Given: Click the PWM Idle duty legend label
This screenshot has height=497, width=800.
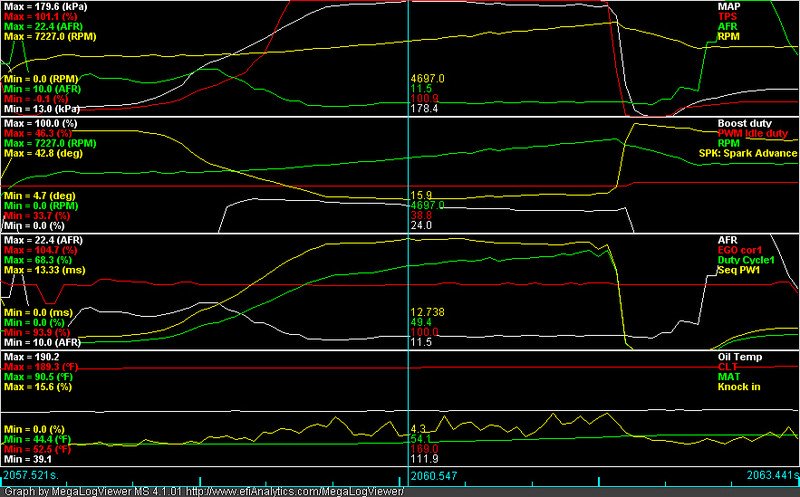Looking at the screenshot, I should pyautogui.click(x=753, y=134).
